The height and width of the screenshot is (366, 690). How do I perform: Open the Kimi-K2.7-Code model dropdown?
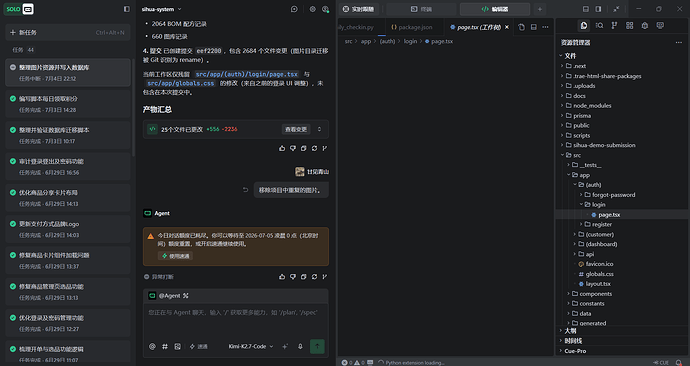[x=251, y=347]
